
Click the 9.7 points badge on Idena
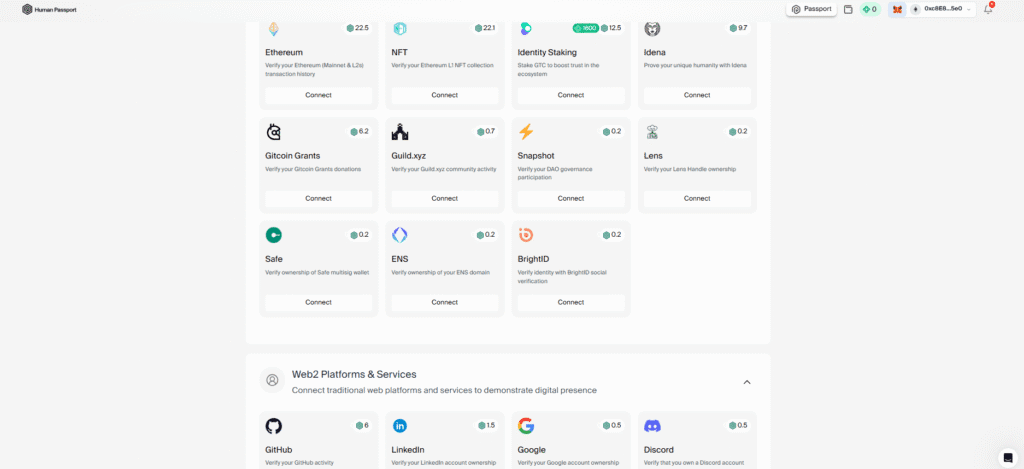click(739, 28)
